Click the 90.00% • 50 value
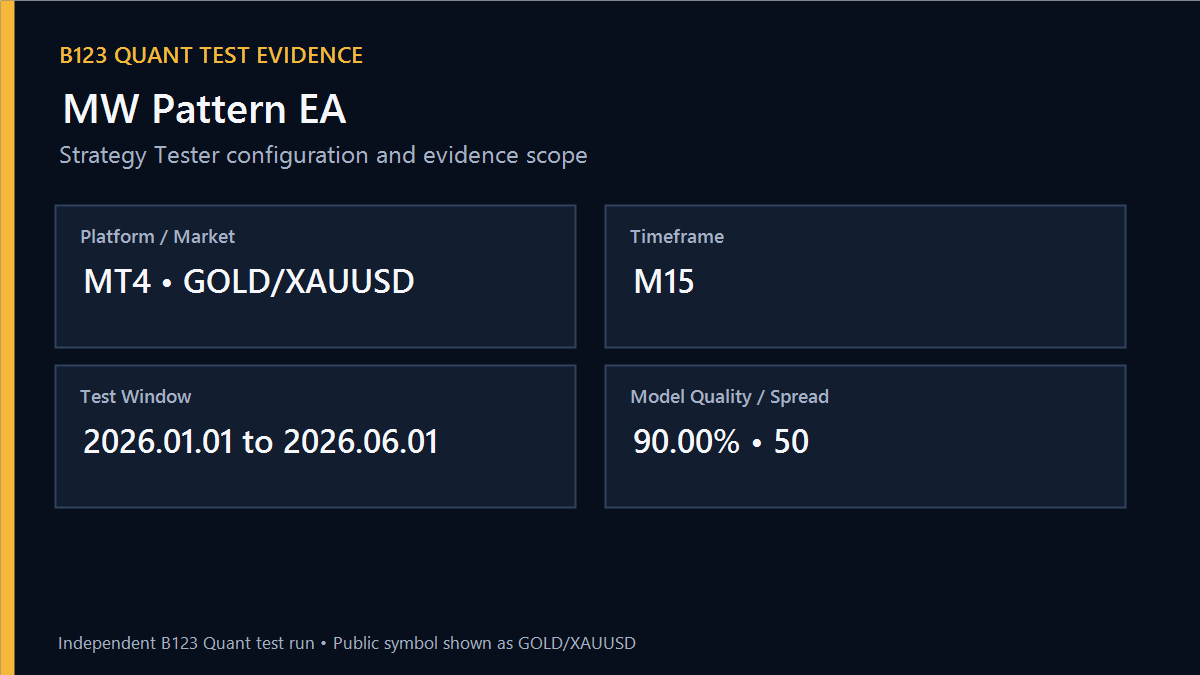 pos(721,442)
